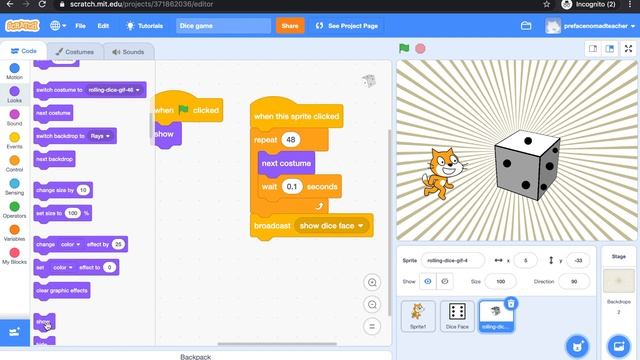Select the Sprite1 cat thumbnail

pos(418,316)
